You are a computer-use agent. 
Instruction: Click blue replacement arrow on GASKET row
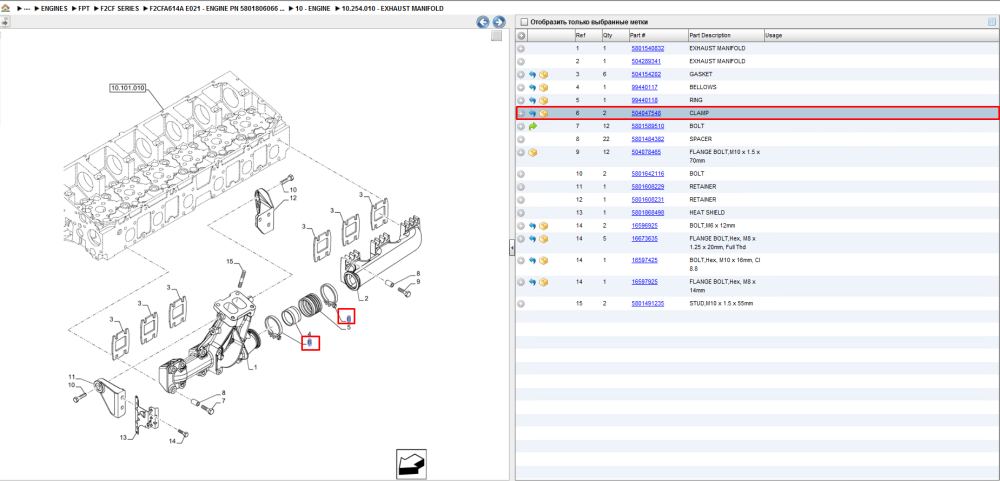tap(533, 75)
